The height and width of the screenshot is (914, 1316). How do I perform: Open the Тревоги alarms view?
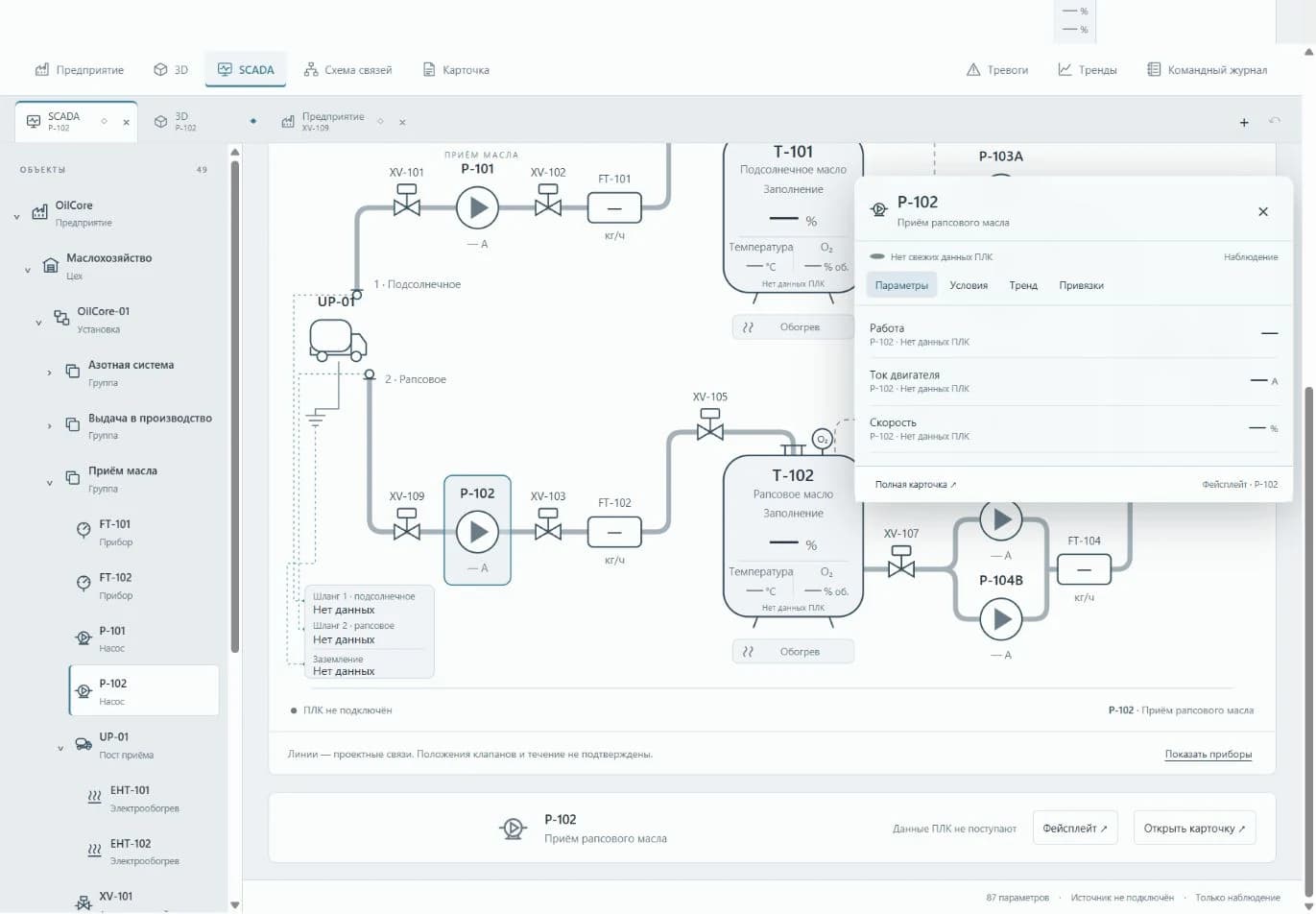pyautogui.click(x=997, y=70)
